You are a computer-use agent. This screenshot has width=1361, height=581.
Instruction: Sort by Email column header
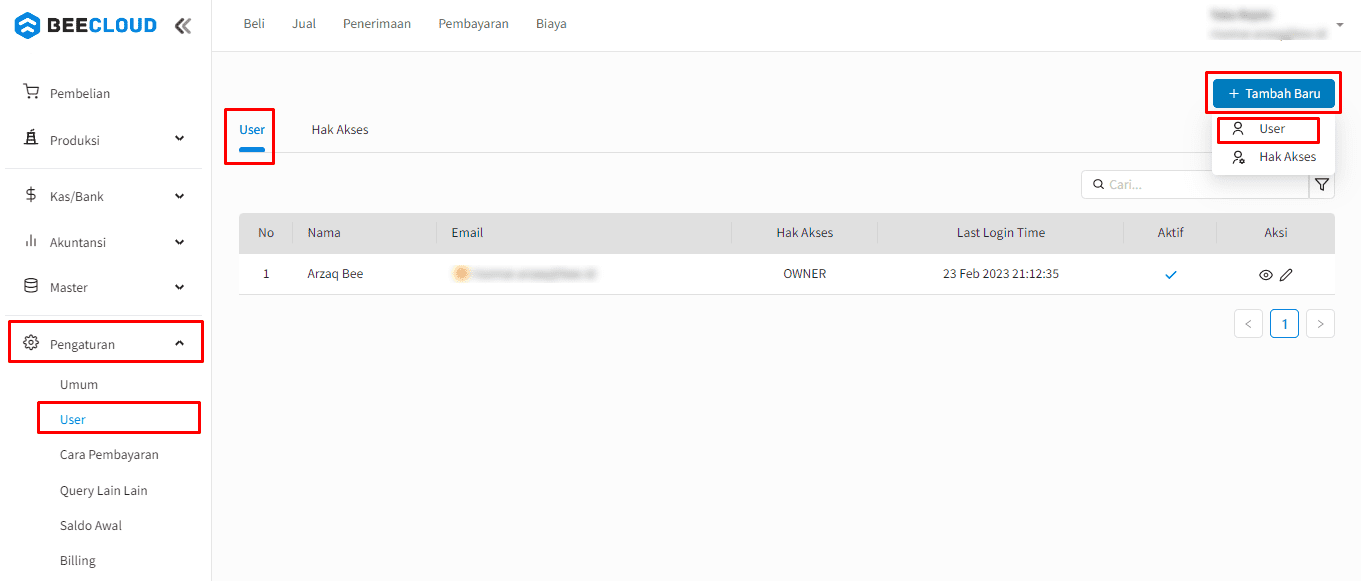coord(467,233)
